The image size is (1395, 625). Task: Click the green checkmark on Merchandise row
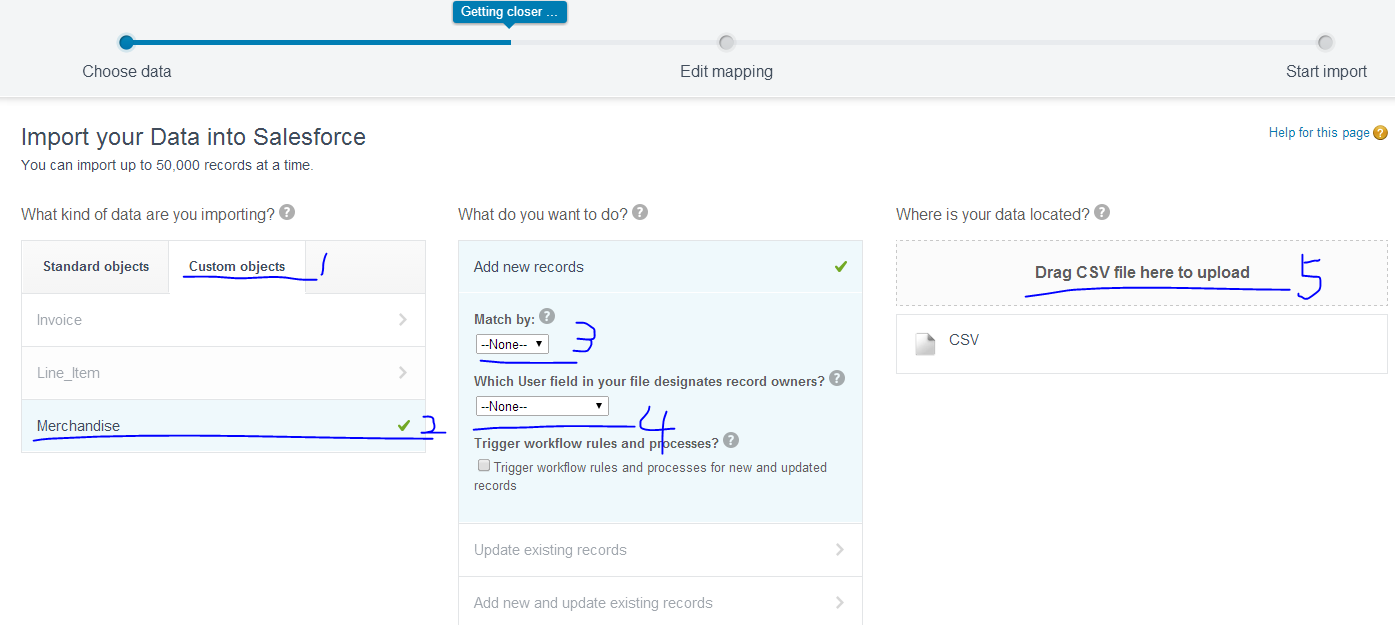[x=404, y=426]
